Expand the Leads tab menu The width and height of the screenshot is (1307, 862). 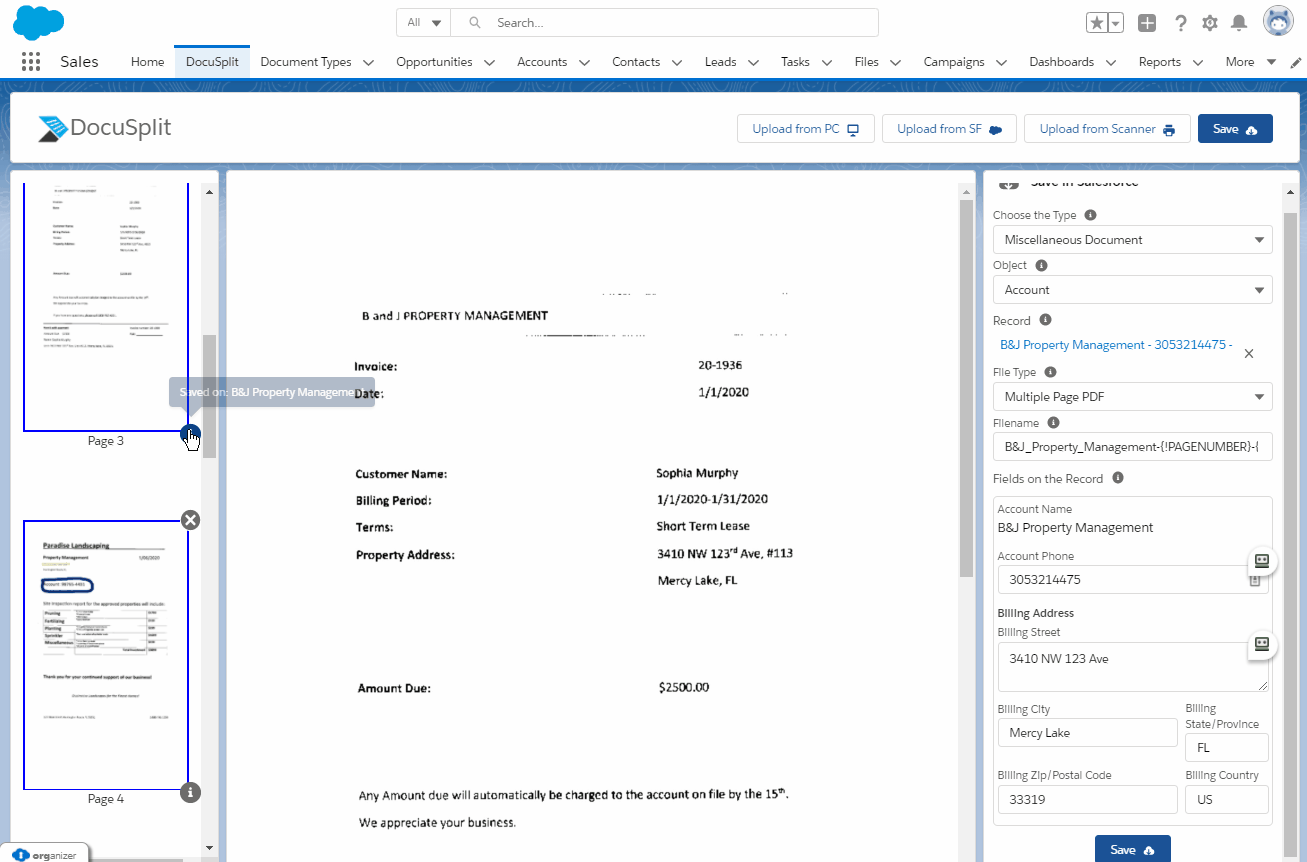pos(754,62)
